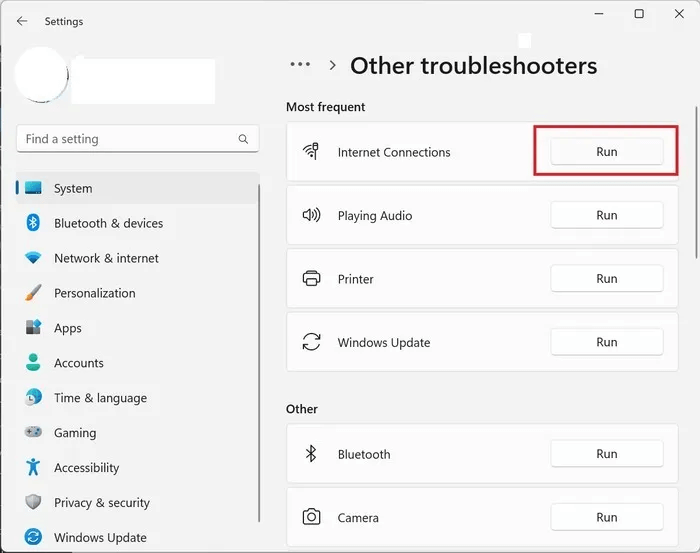Click the sidebar navigation scrollbar

click(259, 353)
